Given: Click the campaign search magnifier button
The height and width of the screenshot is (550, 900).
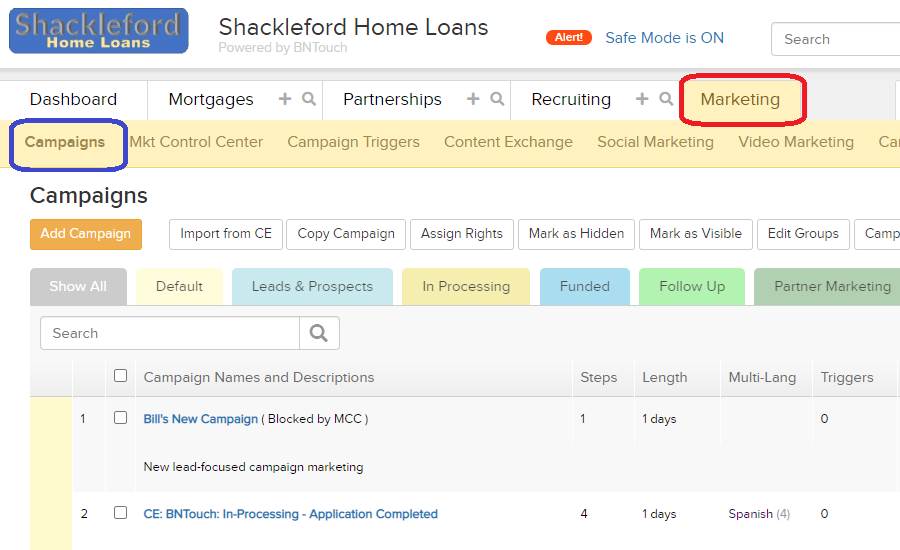Looking at the screenshot, I should tap(319, 333).
